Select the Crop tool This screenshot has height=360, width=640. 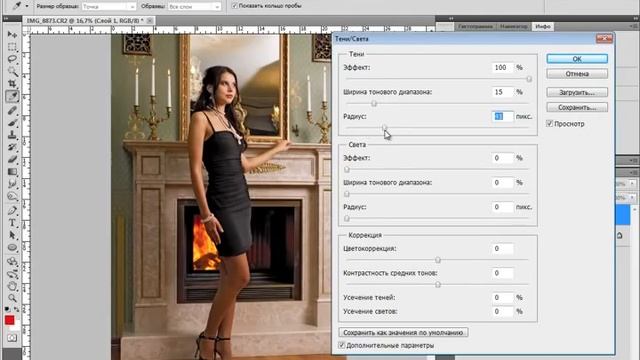[x=12, y=84]
